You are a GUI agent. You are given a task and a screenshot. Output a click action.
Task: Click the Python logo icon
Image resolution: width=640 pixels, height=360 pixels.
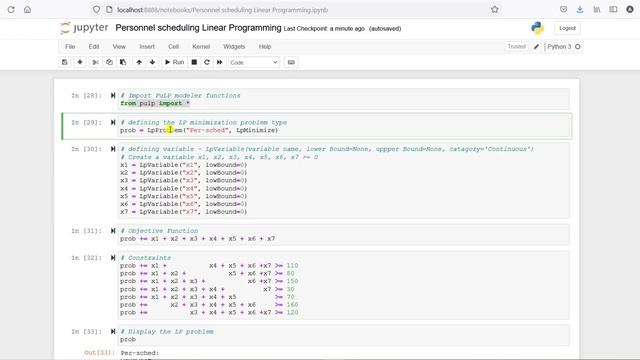tap(538, 28)
